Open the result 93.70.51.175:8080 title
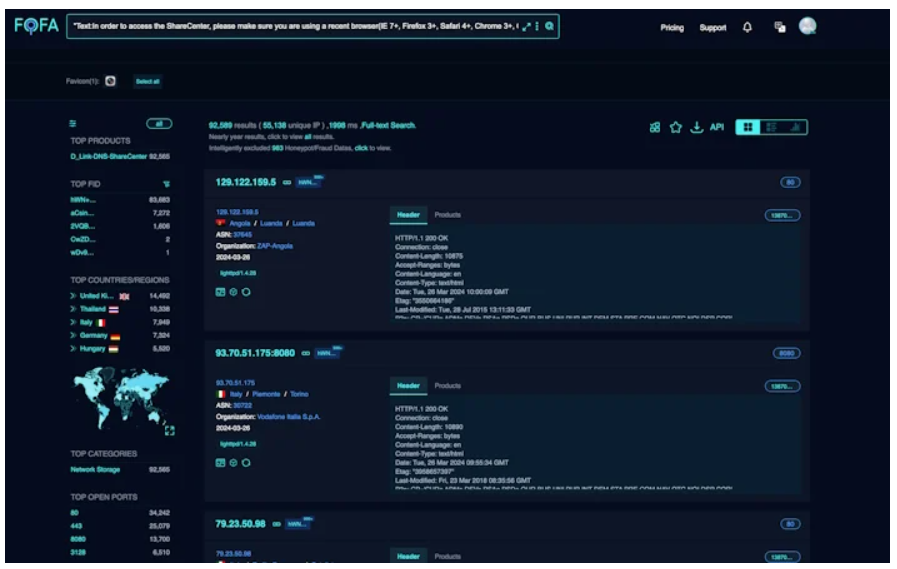Viewport: 897px width, 569px height. click(255, 353)
